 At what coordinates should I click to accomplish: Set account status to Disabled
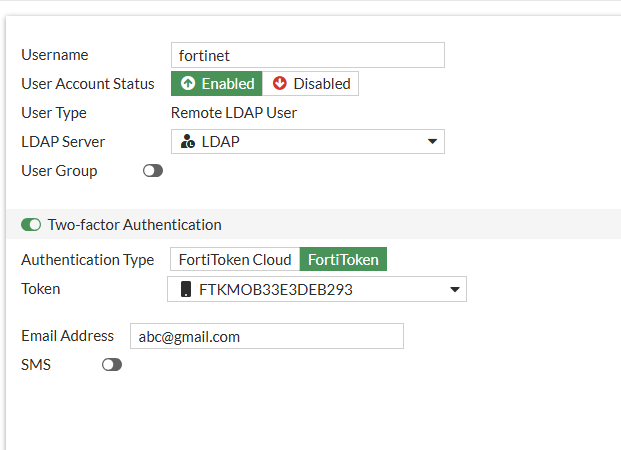(x=310, y=84)
